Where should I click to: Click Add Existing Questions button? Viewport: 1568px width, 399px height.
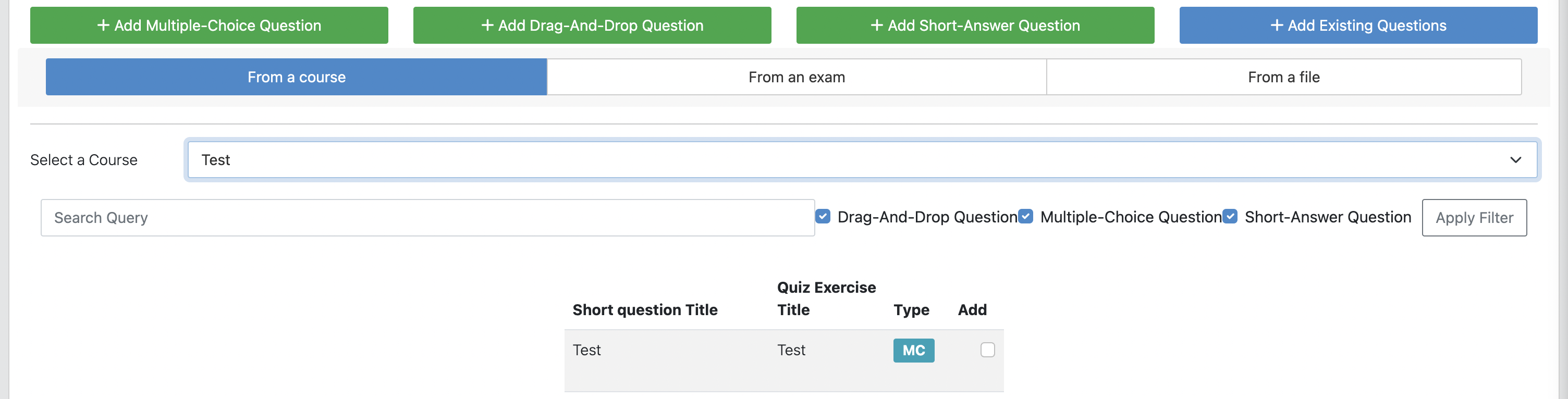(1358, 25)
